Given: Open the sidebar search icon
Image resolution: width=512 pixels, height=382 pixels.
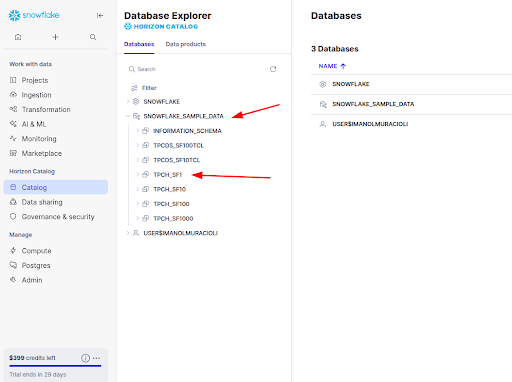Looking at the screenshot, I should coord(93,37).
